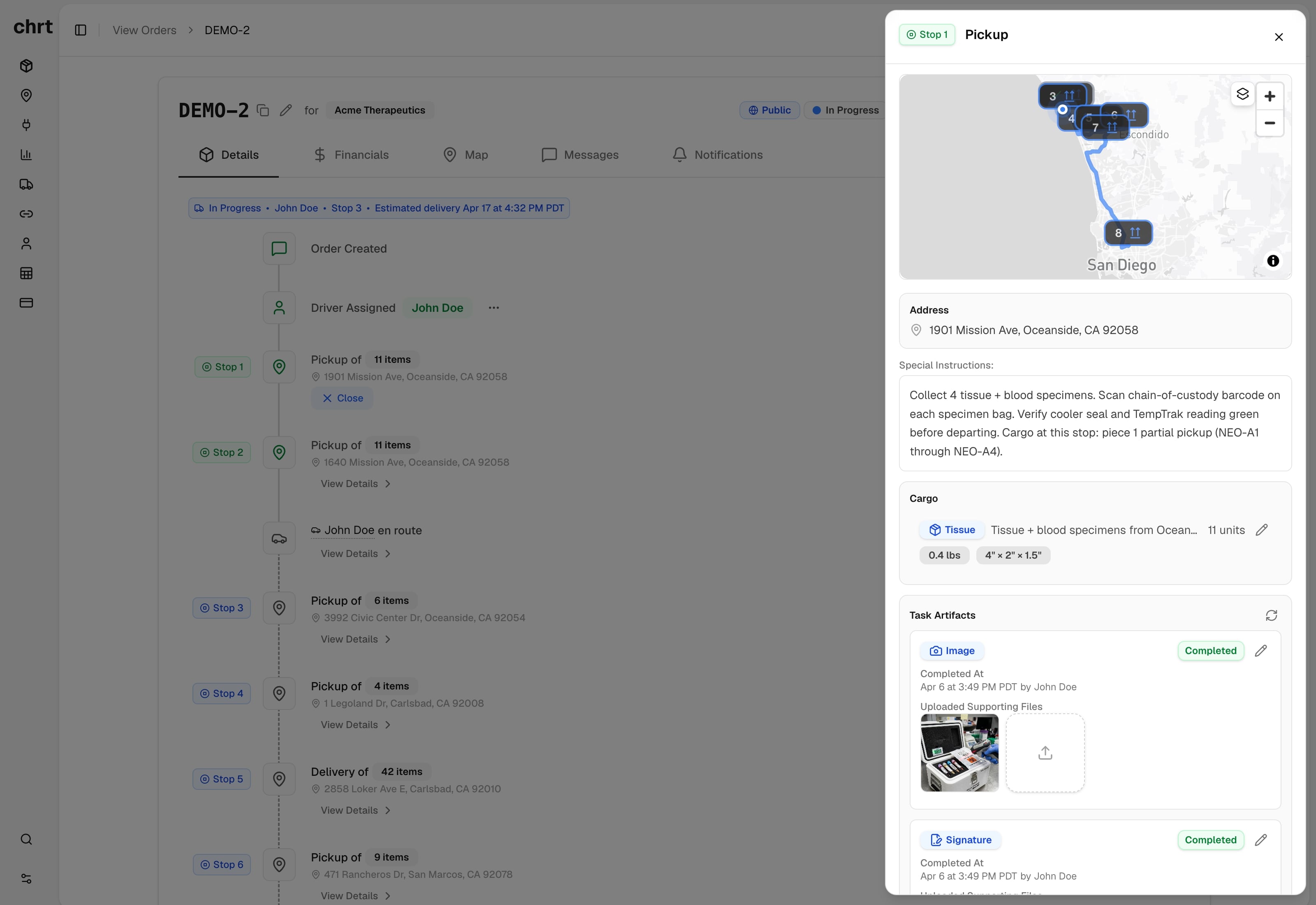Expand View Details for John Doe en route

(x=355, y=553)
